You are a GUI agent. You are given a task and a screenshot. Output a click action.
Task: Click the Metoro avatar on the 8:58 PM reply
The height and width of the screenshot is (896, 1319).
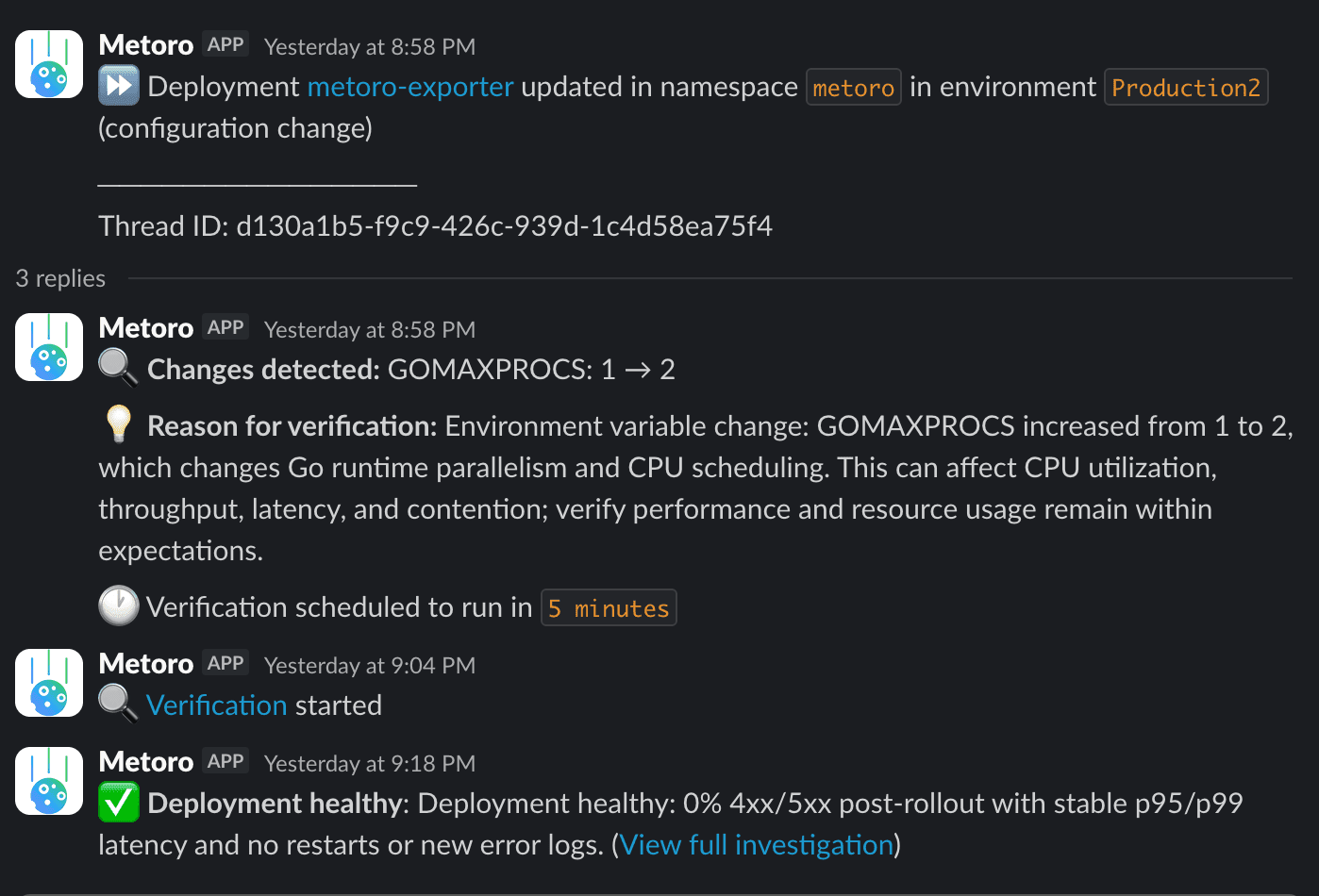point(48,347)
